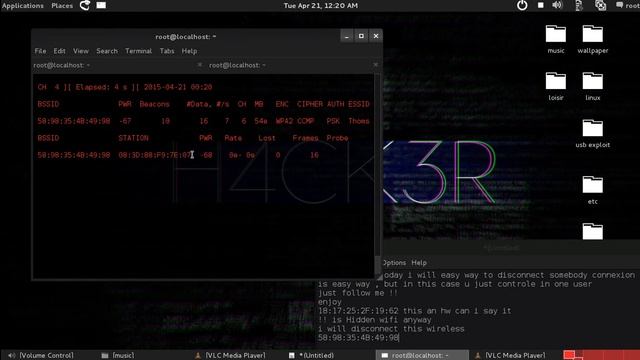Open the Search menu in terminal
640x360 pixels.
pos(107,51)
